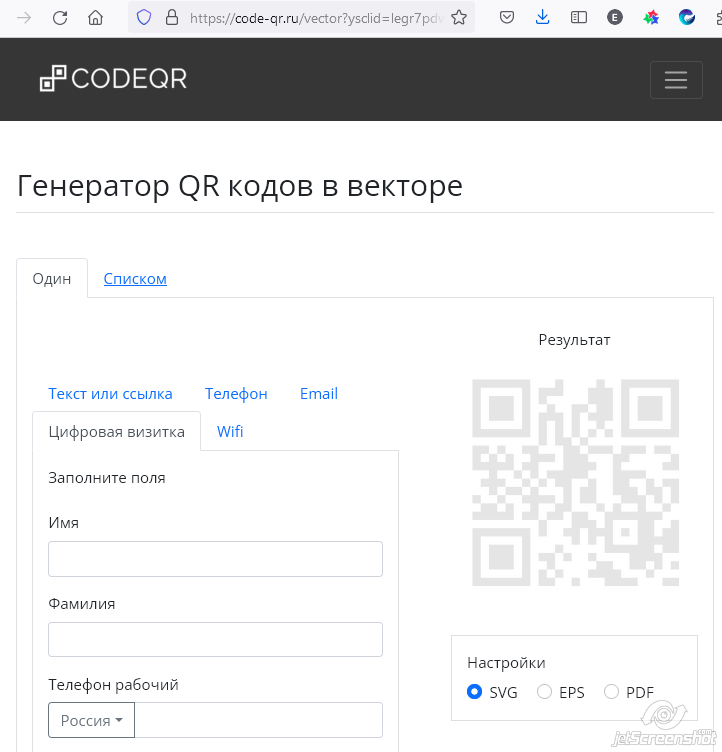Image resolution: width=722 pixels, height=752 pixels.
Task: Open the tracking protection shield icon
Action: (x=144, y=18)
